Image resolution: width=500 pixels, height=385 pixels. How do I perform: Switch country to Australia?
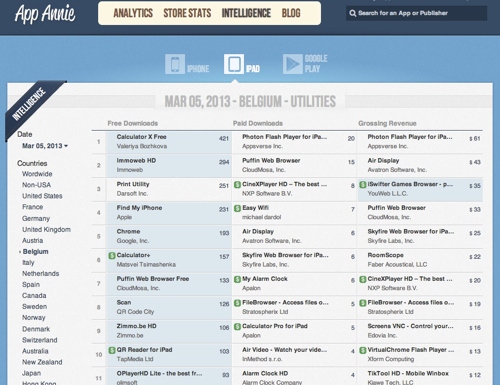tap(35, 351)
